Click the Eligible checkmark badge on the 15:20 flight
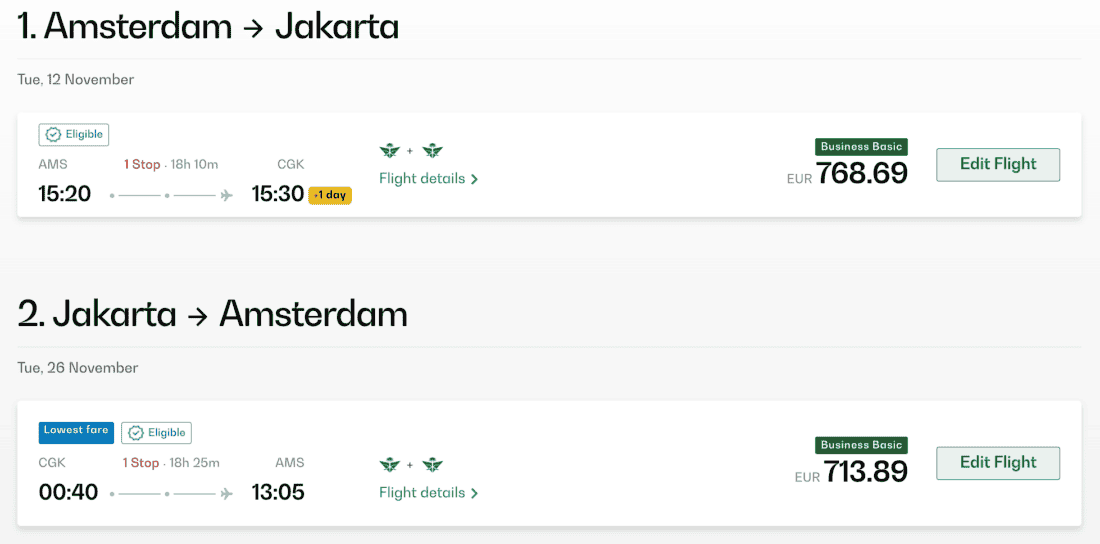1100x544 pixels. coord(74,134)
